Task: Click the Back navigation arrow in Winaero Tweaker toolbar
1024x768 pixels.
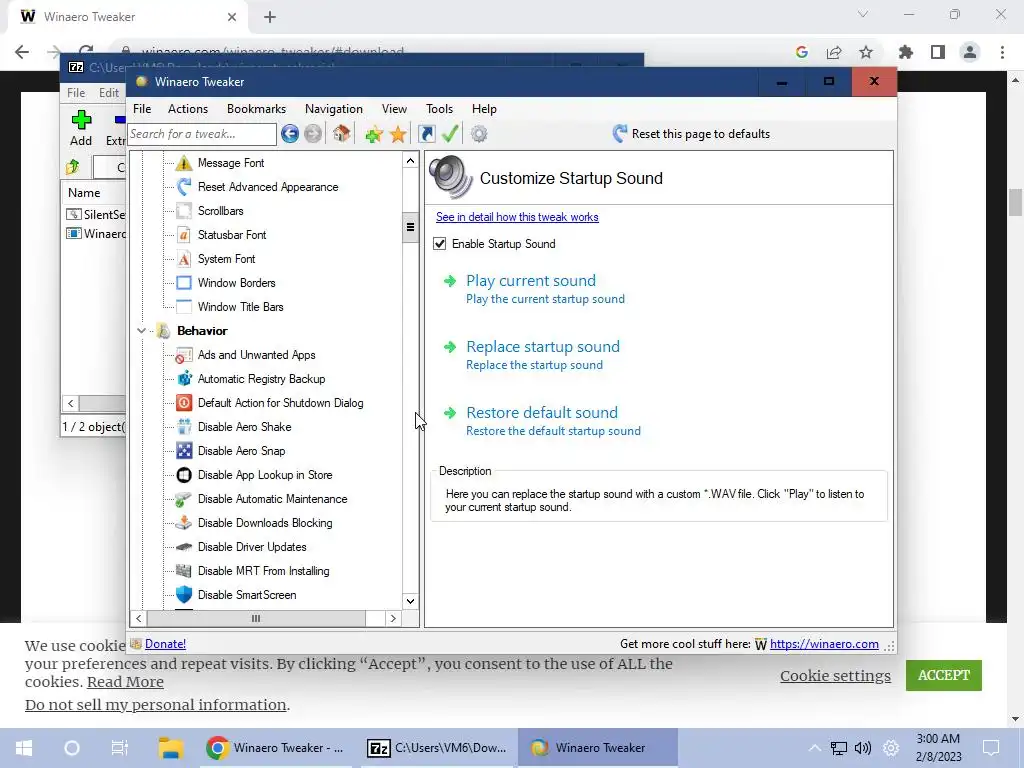Action: pyautogui.click(x=290, y=134)
